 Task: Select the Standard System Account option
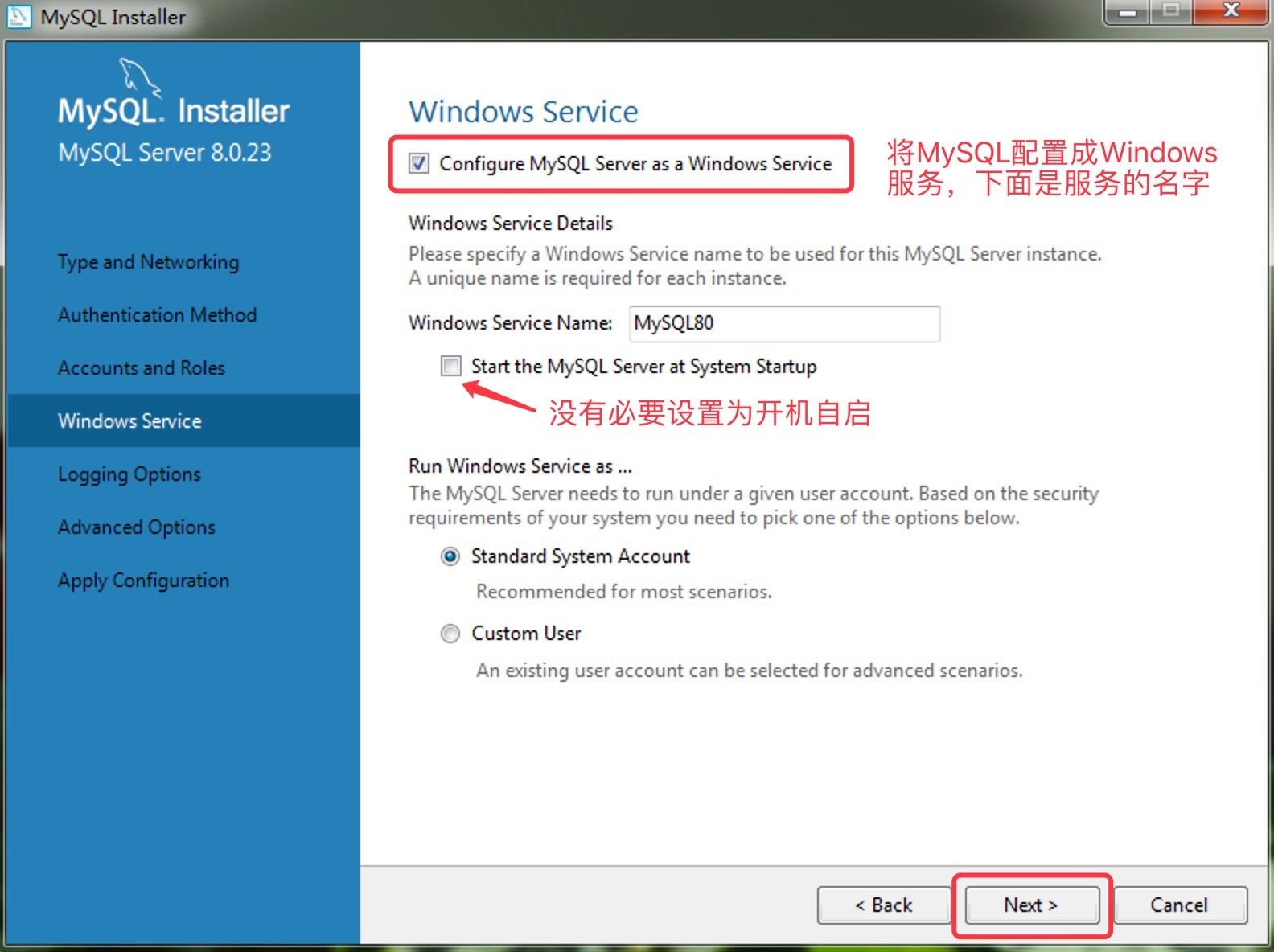(x=450, y=556)
